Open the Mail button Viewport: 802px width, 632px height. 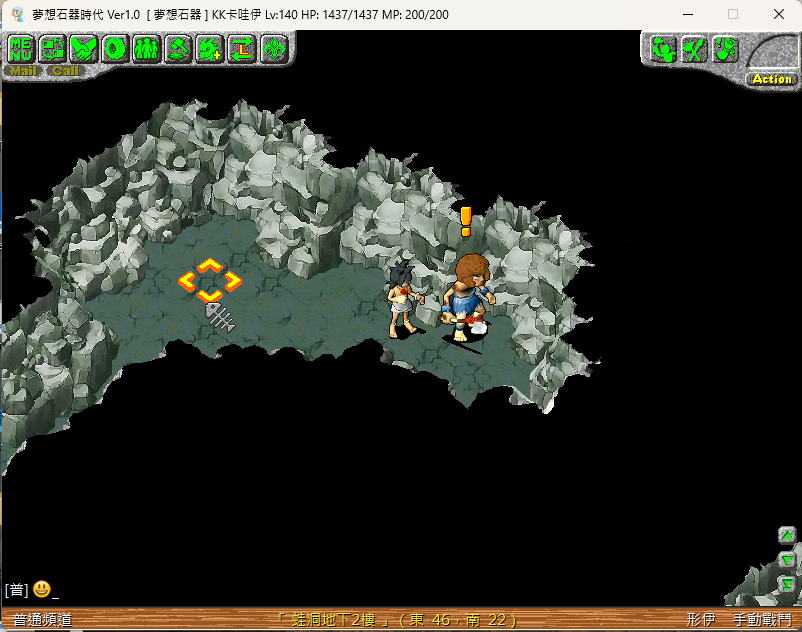[24, 71]
